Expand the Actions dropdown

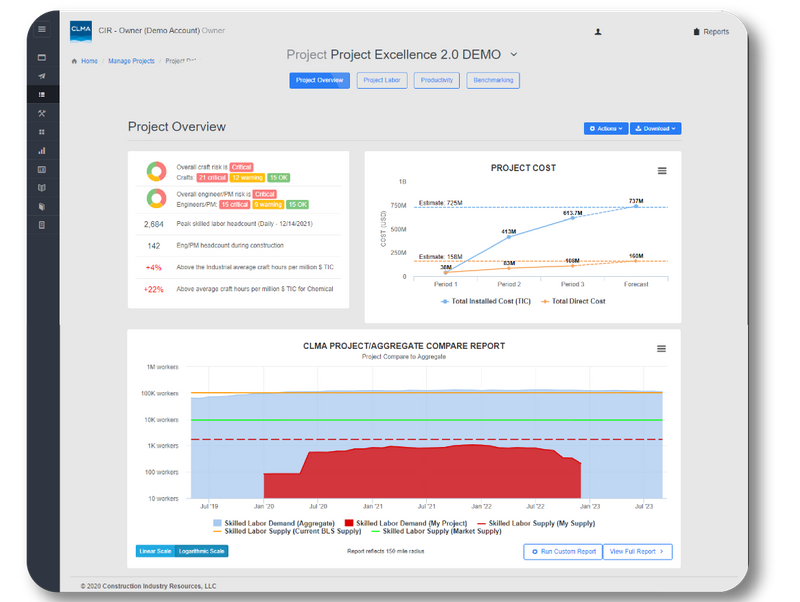pos(606,128)
